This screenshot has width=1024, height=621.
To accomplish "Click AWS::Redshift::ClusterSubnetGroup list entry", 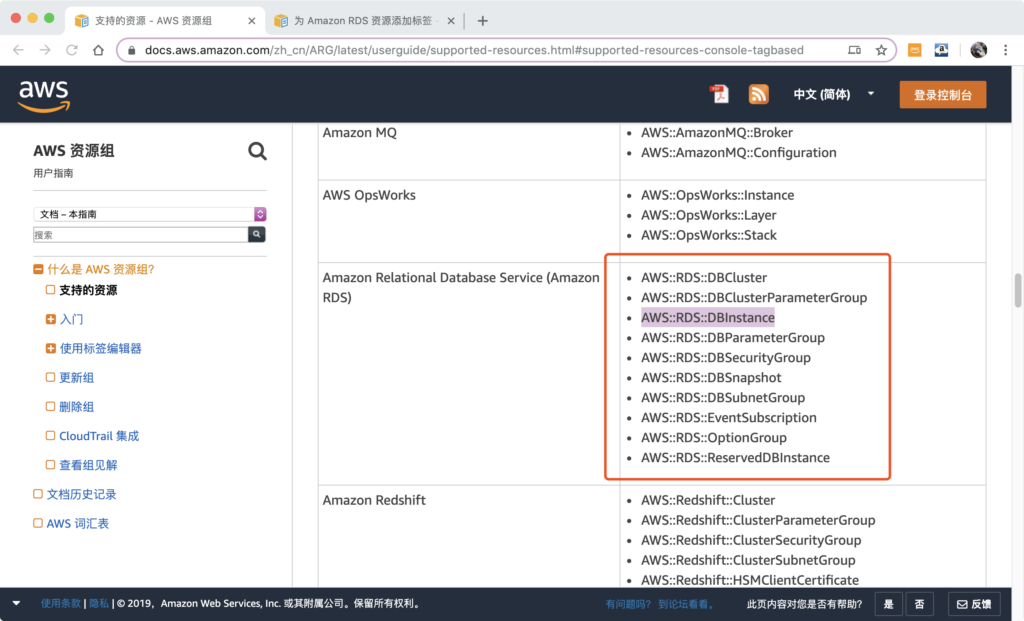I will point(748,560).
